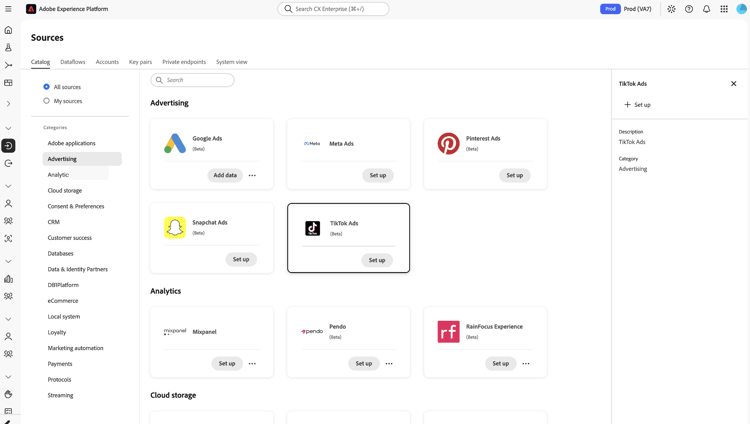
Task: Switch to the Private endpoints tab
Action: [184, 62]
